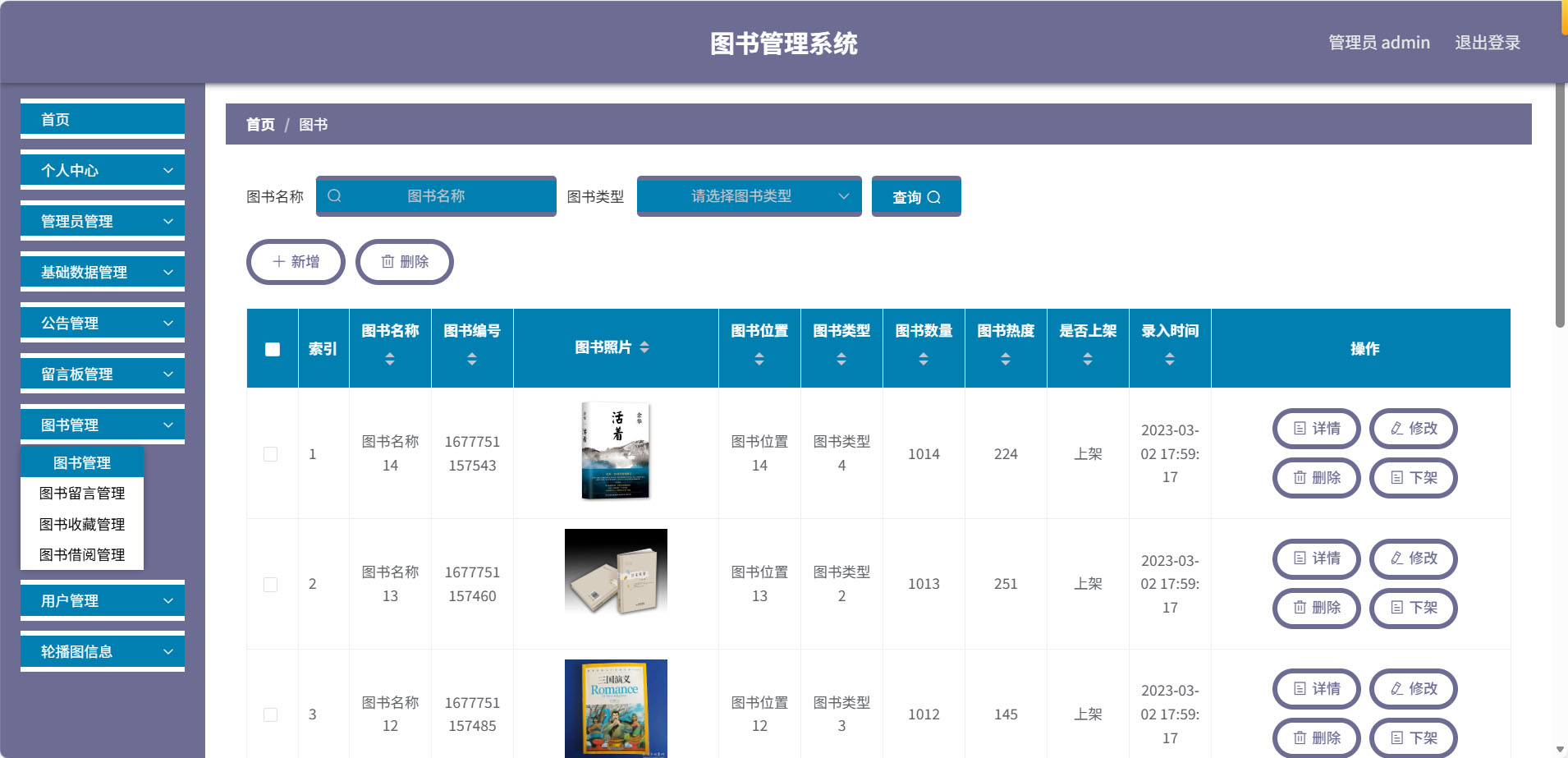Image resolution: width=1568 pixels, height=758 pixels.
Task: Select all rows with header checkbox
Action: tap(273, 349)
